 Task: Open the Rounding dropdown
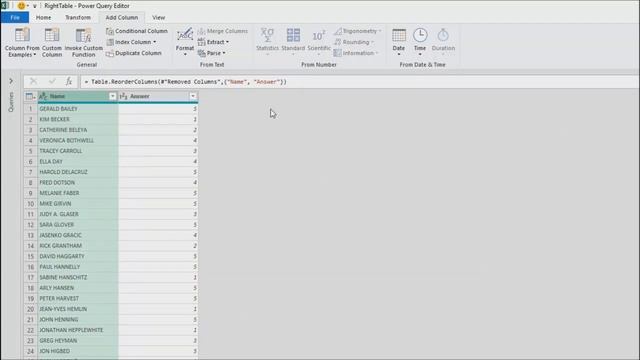point(354,42)
